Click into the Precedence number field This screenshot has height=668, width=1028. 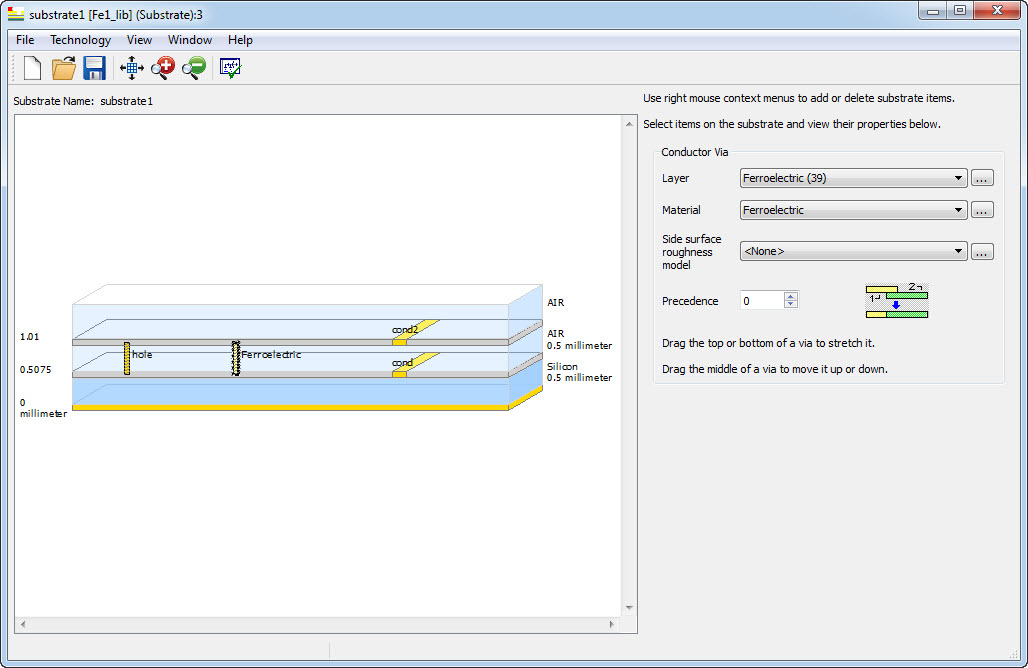761,300
